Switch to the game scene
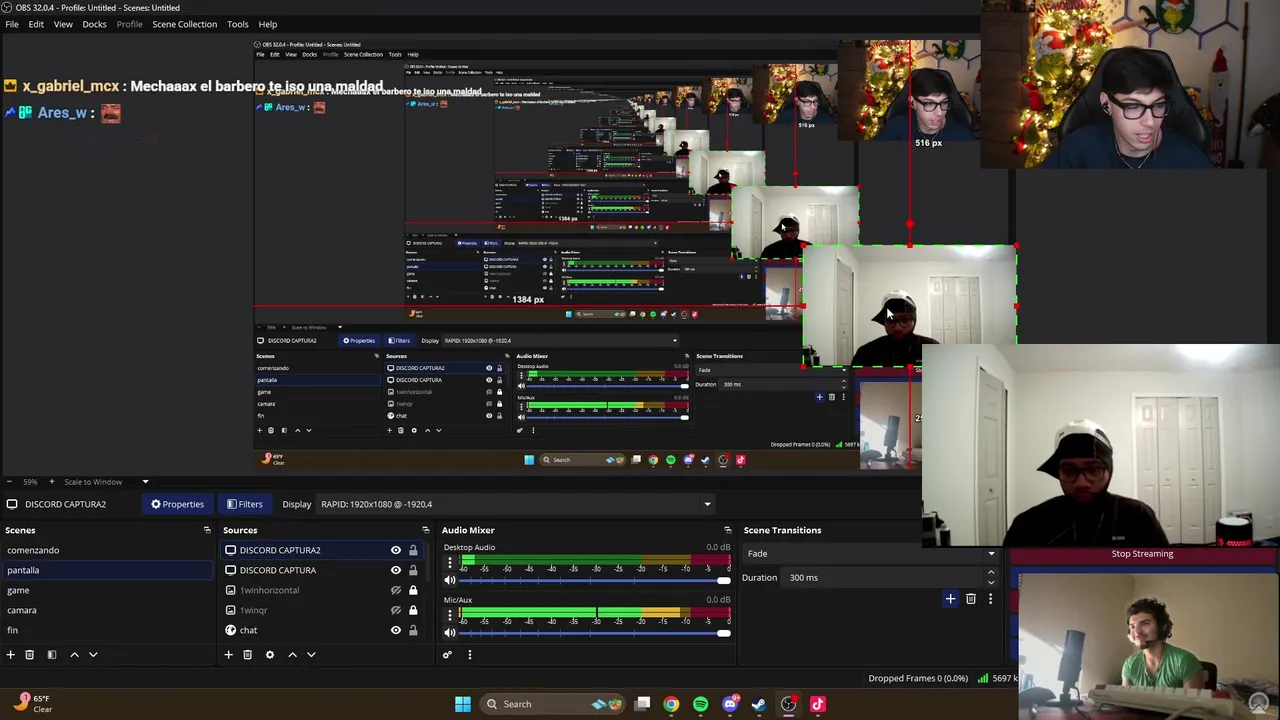This screenshot has width=1280, height=720. 107,590
